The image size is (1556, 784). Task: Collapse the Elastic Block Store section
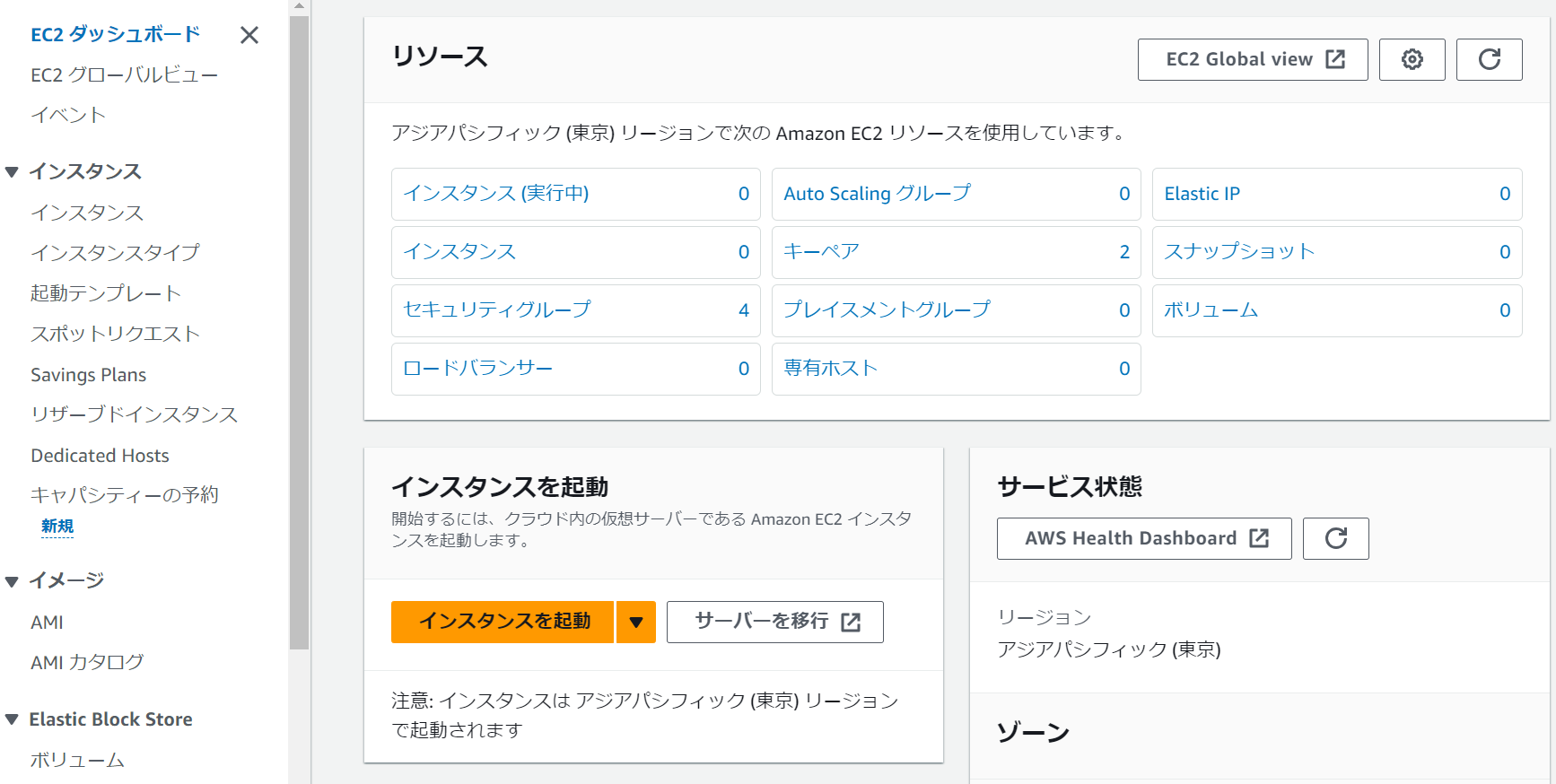[12, 719]
